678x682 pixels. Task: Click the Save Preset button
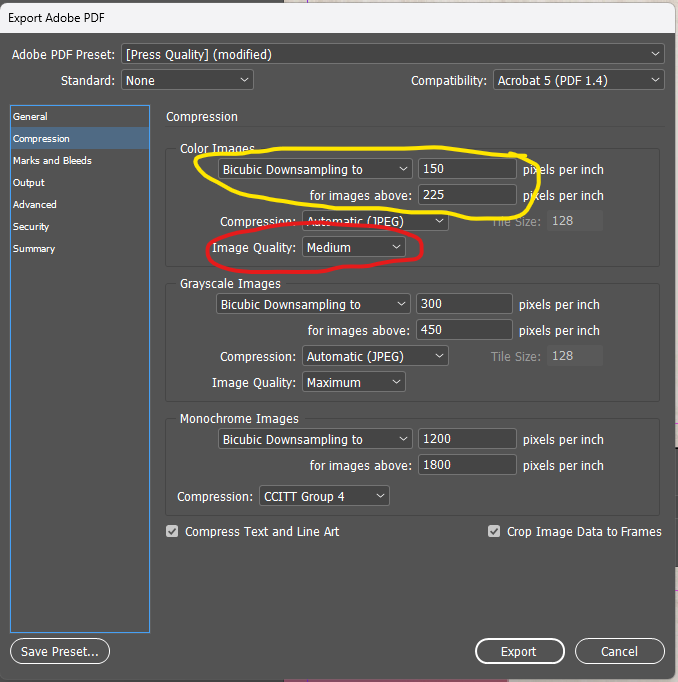point(60,652)
